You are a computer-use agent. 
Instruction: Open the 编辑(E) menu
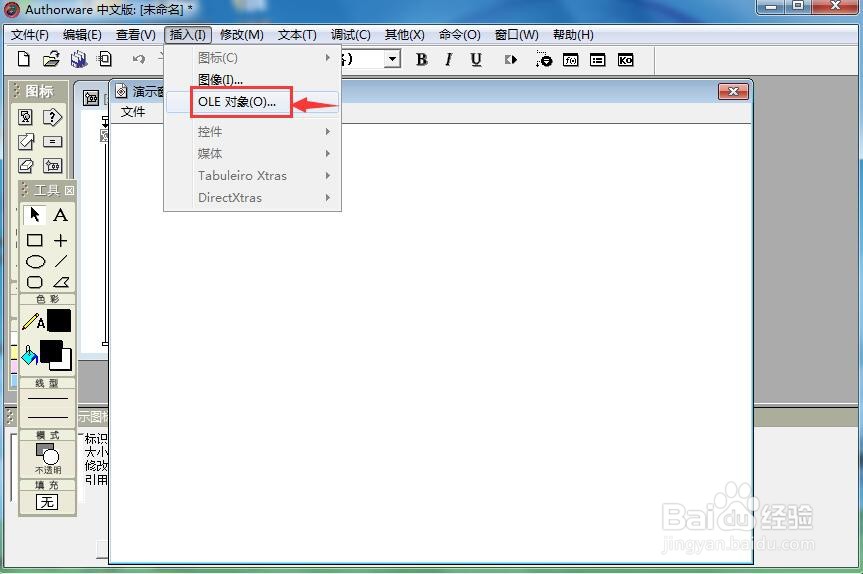coord(82,35)
